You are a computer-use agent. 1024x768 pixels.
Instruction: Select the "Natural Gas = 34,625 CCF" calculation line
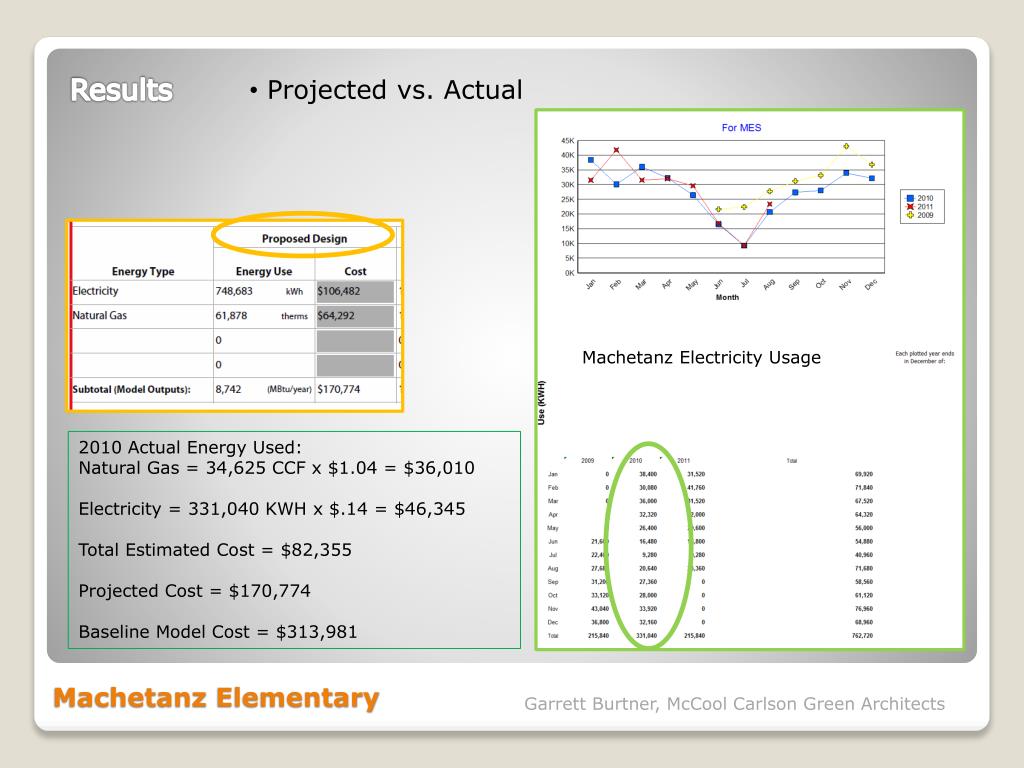[276, 468]
